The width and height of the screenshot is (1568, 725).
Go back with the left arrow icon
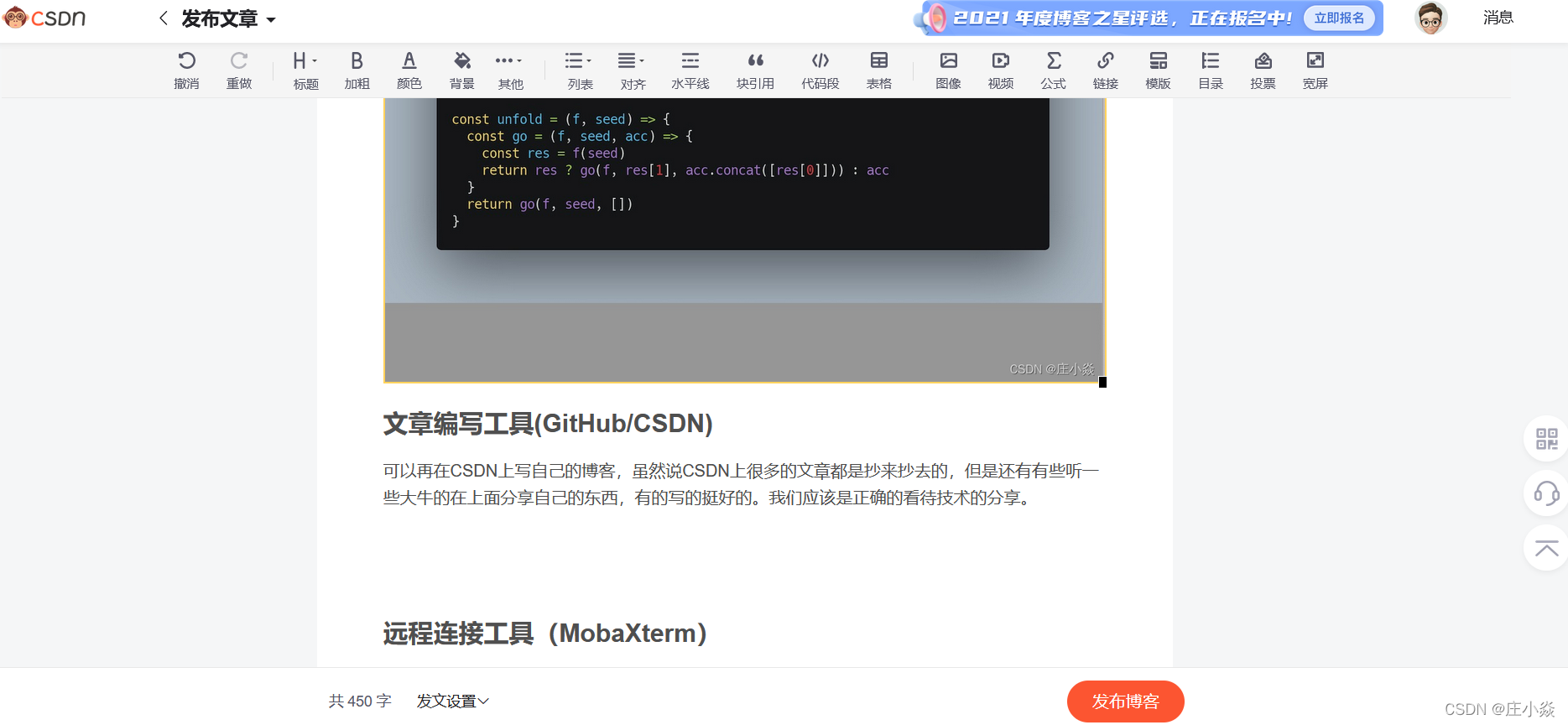click(164, 18)
